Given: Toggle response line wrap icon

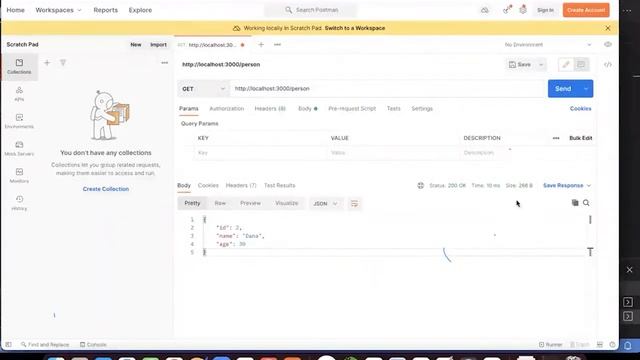Looking at the screenshot, I should pyautogui.click(x=354, y=203).
